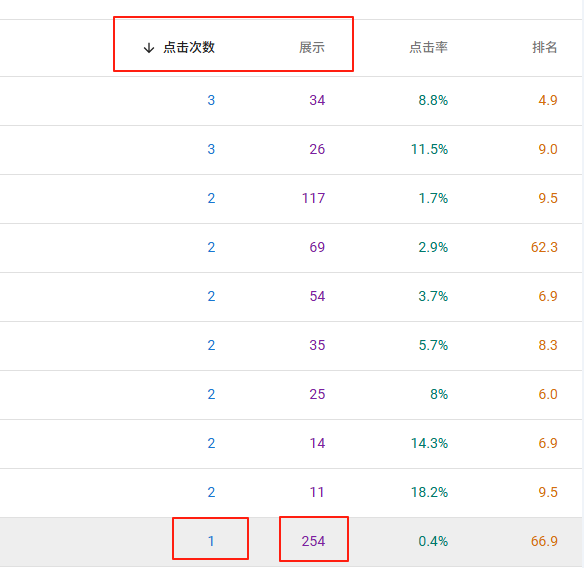Click clicks count 1 in the 254 impressions row
The height and width of the screenshot is (568, 584).
[211, 541]
